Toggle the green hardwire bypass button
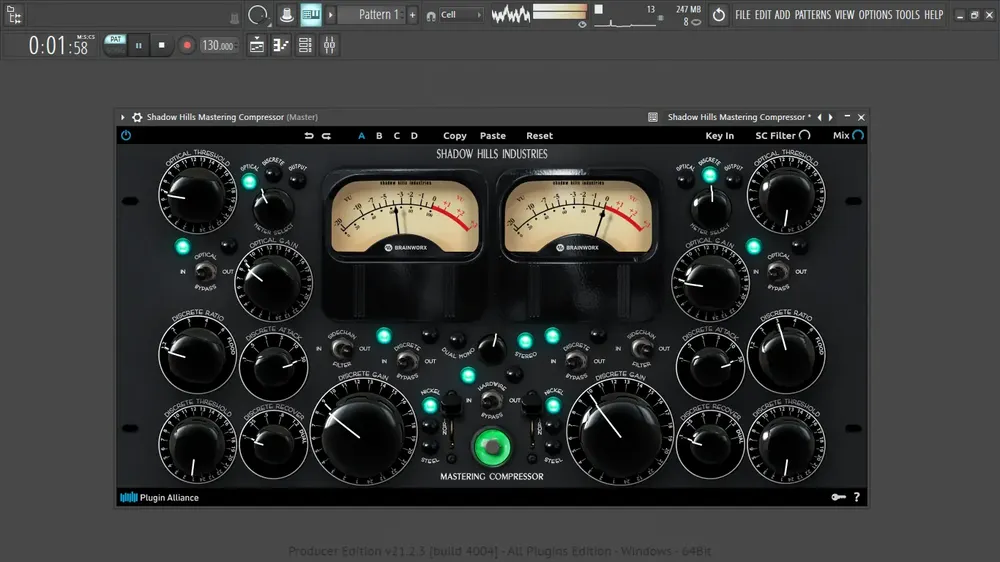 pos(491,447)
